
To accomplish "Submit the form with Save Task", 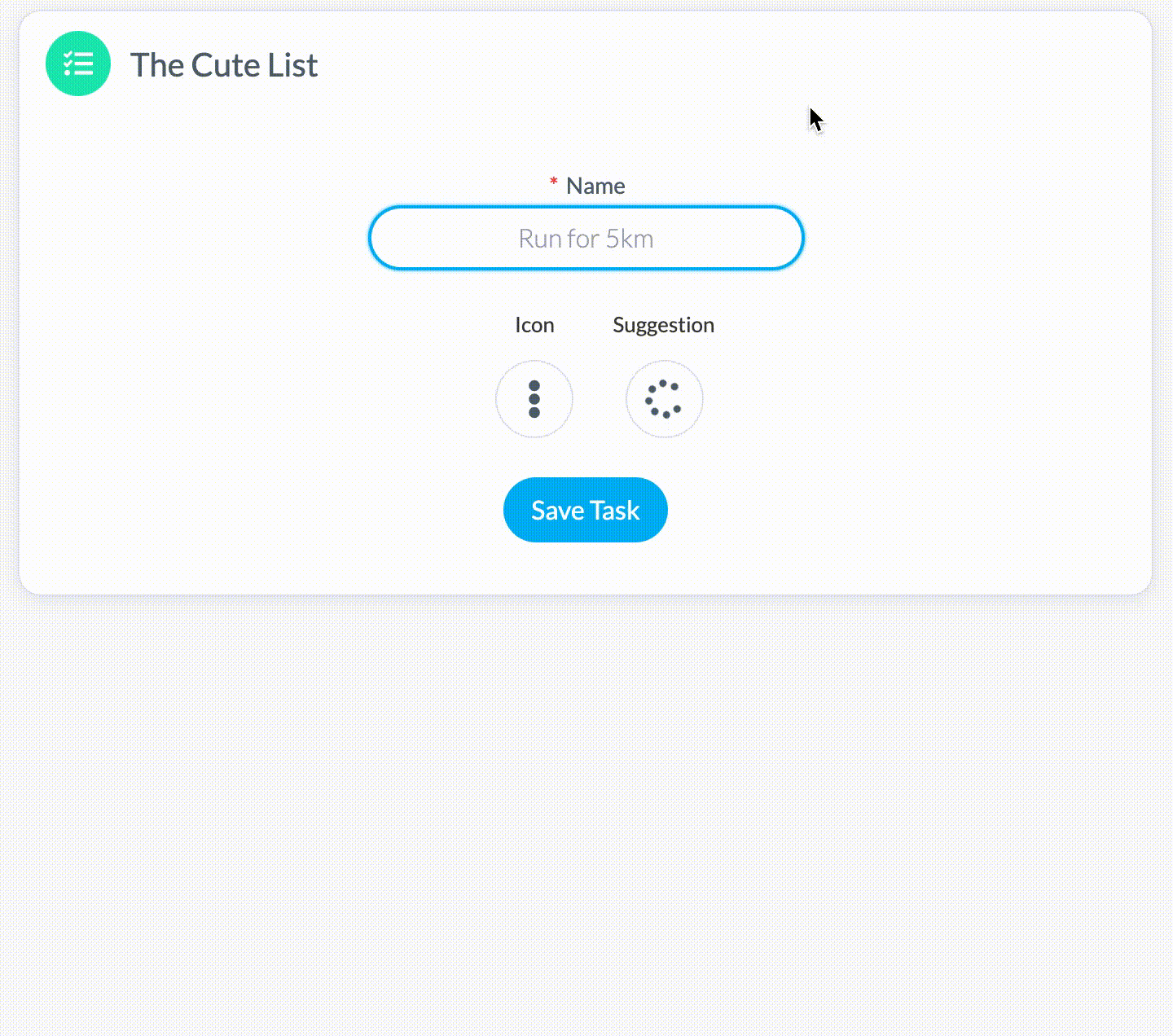I will [x=585, y=510].
